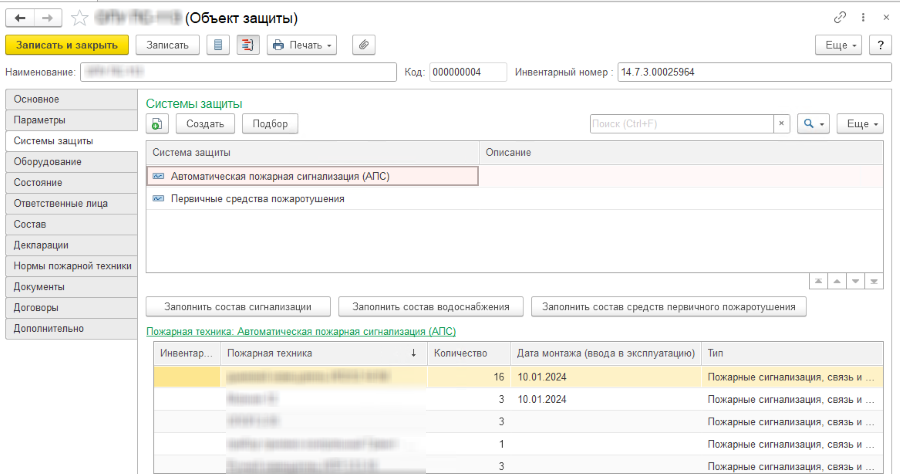This screenshot has height=474, width=900.
Task: Click the Система защиты column header
Action: 313,153
